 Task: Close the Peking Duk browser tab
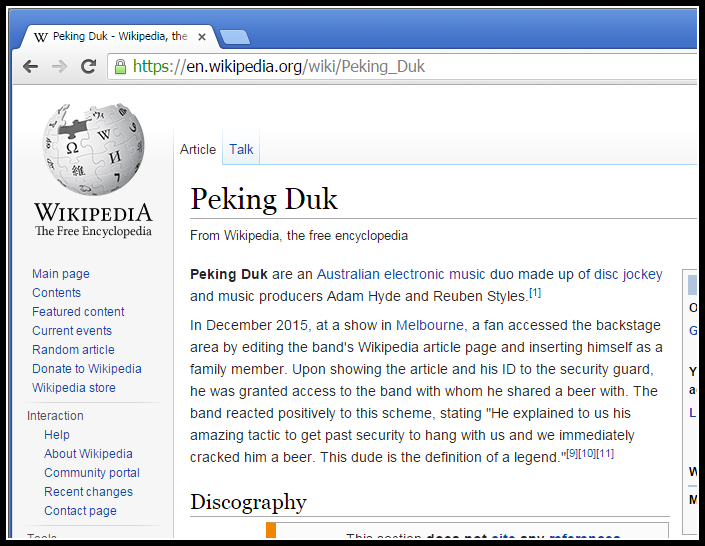(202, 37)
